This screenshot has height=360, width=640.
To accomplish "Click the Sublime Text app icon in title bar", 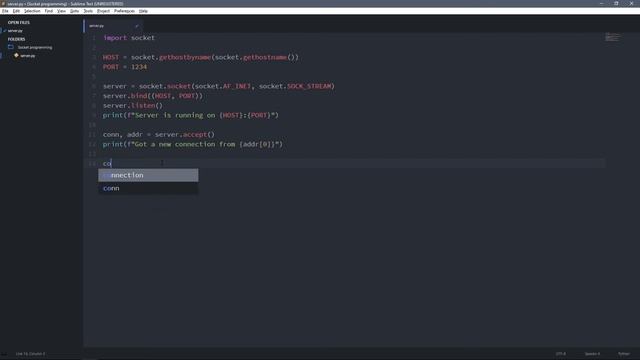I will (x=3, y=4).
